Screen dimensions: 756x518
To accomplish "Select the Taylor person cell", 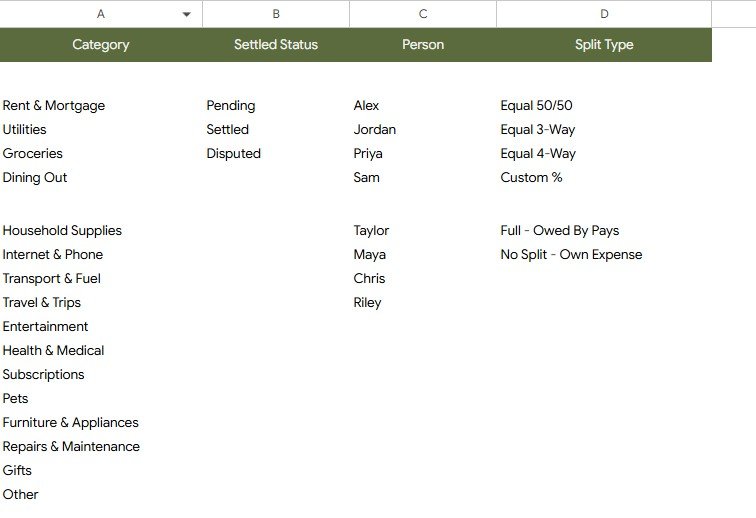I will pyautogui.click(x=423, y=231).
